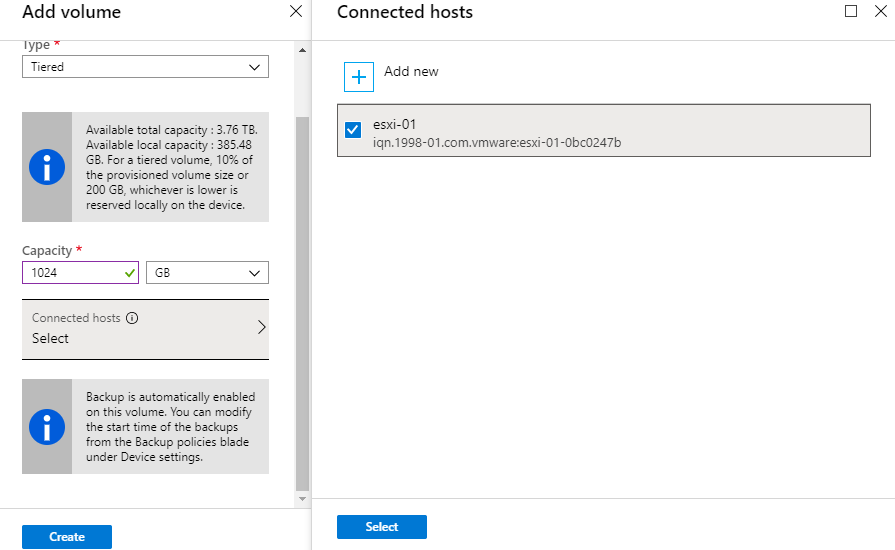
Task: Expand Connected hosts chevron arrow
Action: click(x=261, y=327)
